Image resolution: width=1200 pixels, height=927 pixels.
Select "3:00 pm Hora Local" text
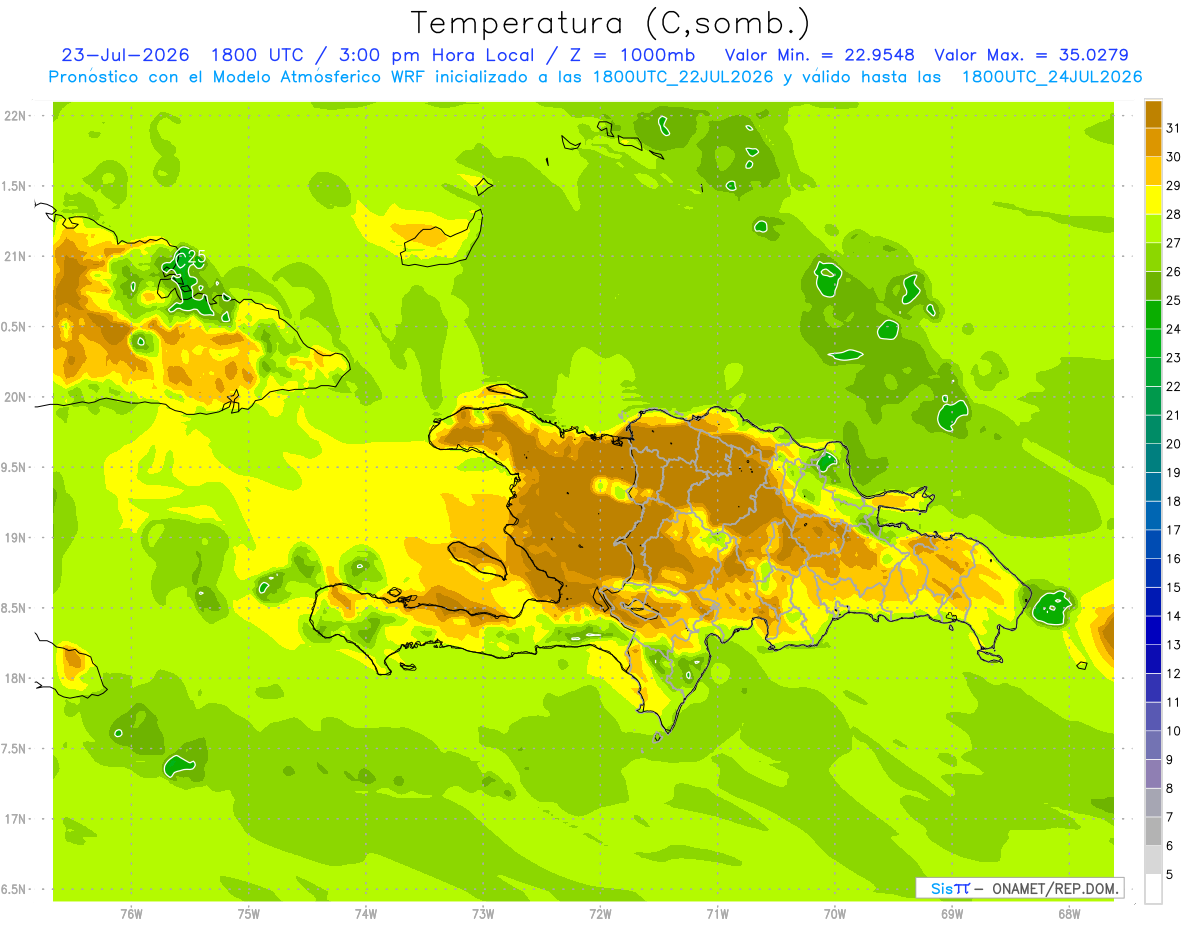tap(433, 55)
